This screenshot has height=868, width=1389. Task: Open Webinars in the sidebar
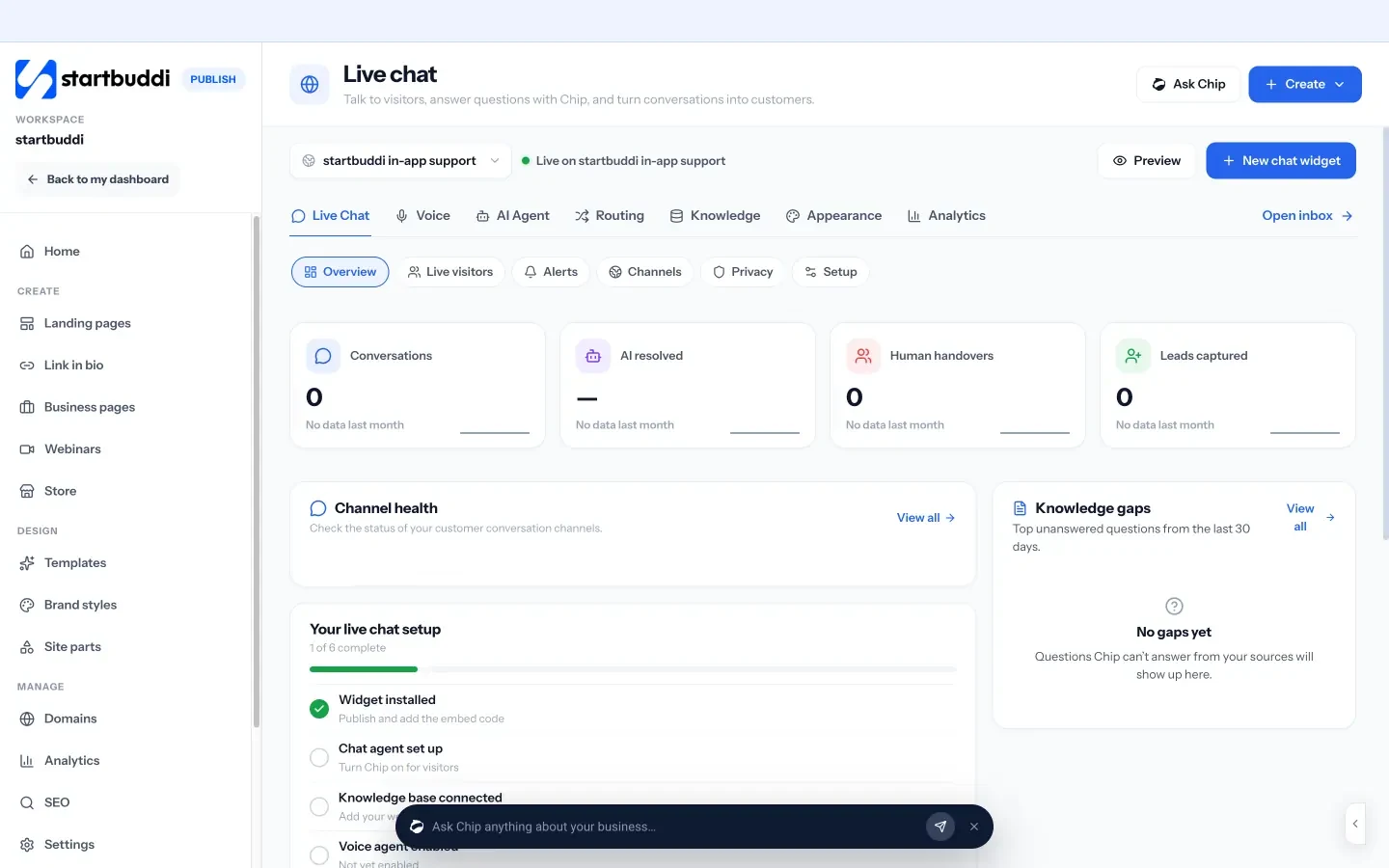click(125, 449)
